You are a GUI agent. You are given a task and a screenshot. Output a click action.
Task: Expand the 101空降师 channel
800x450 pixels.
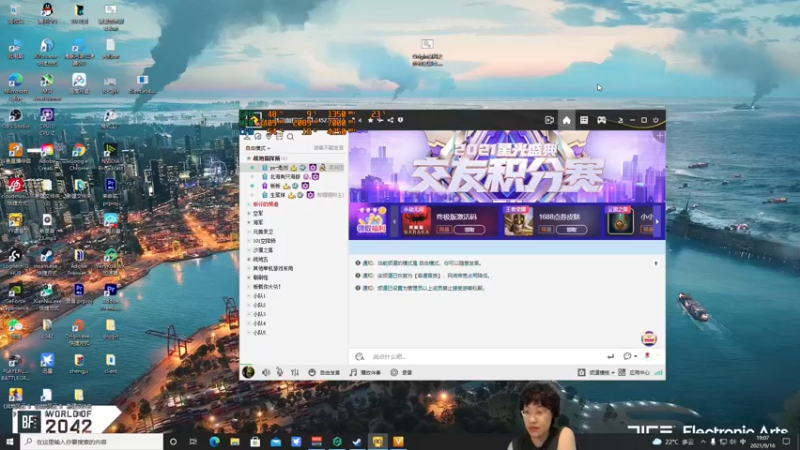[249, 241]
